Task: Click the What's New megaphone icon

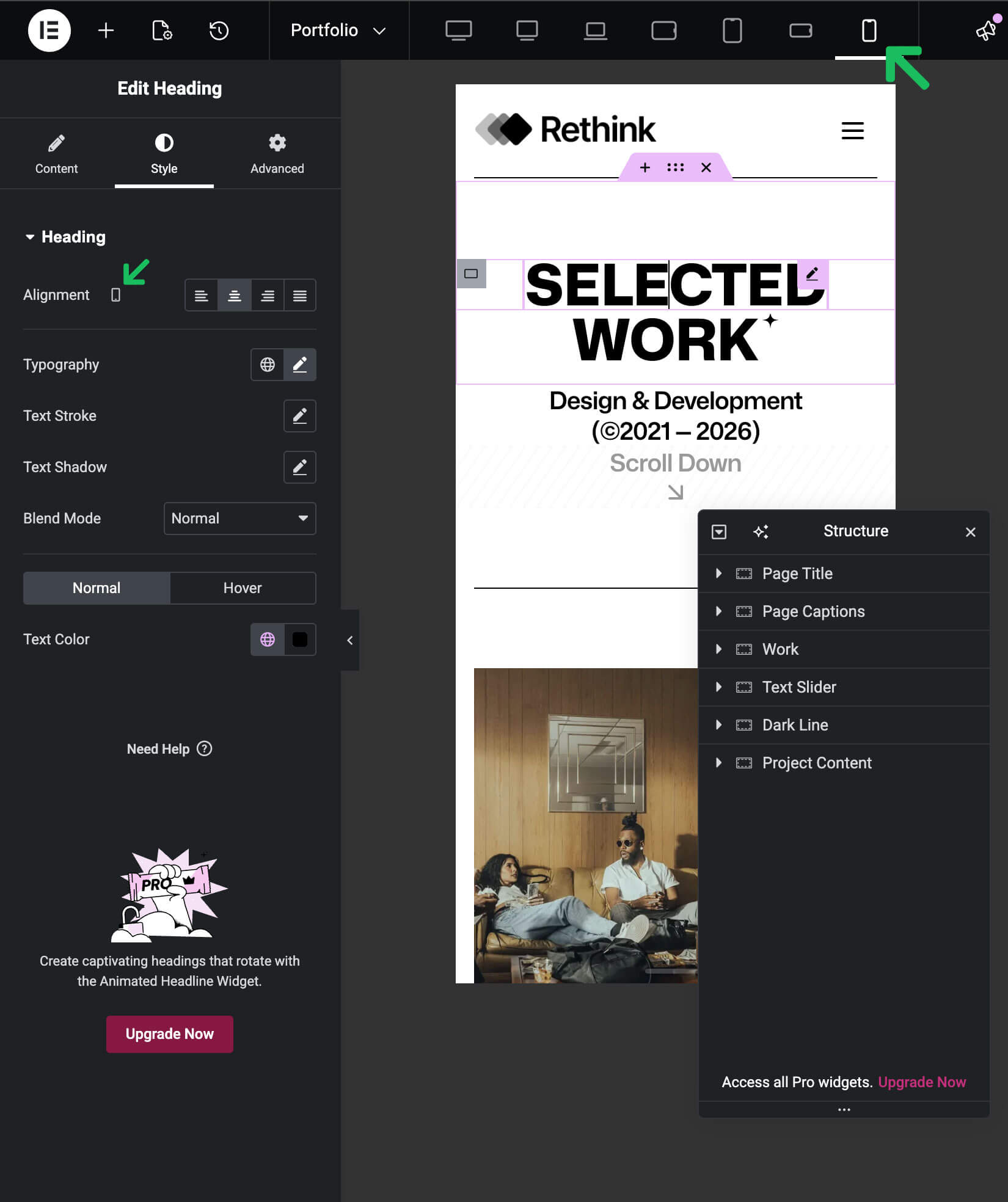Action: point(985,31)
